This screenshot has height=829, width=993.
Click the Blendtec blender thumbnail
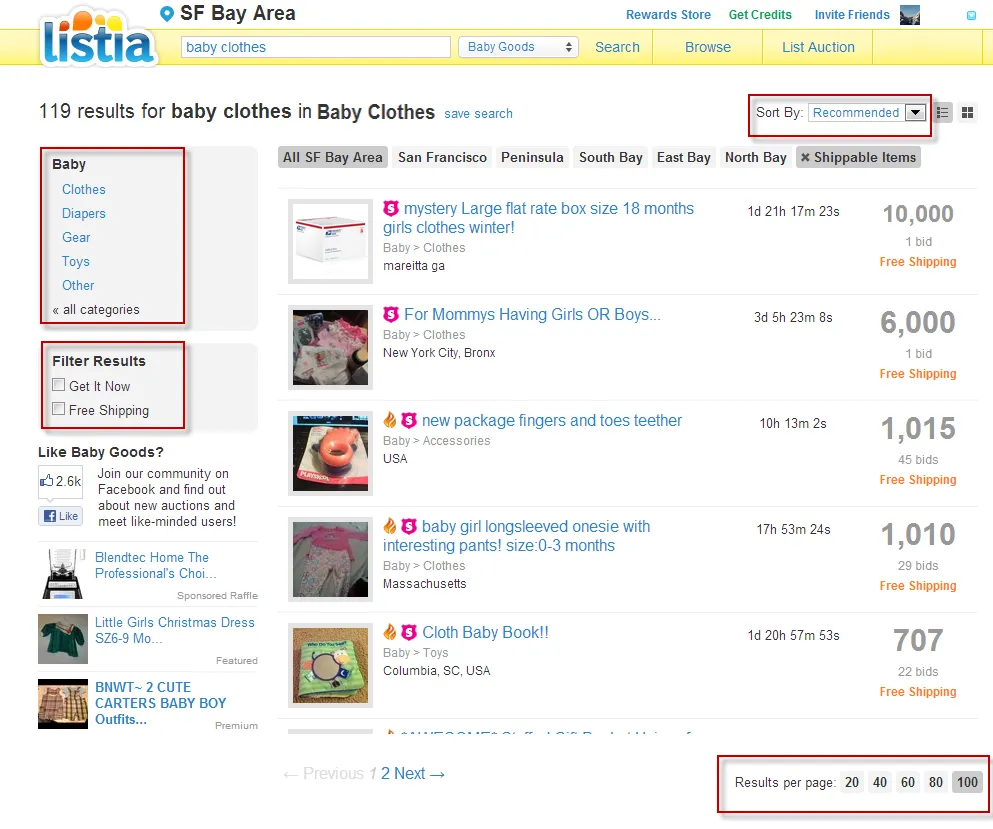tap(63, 574)
